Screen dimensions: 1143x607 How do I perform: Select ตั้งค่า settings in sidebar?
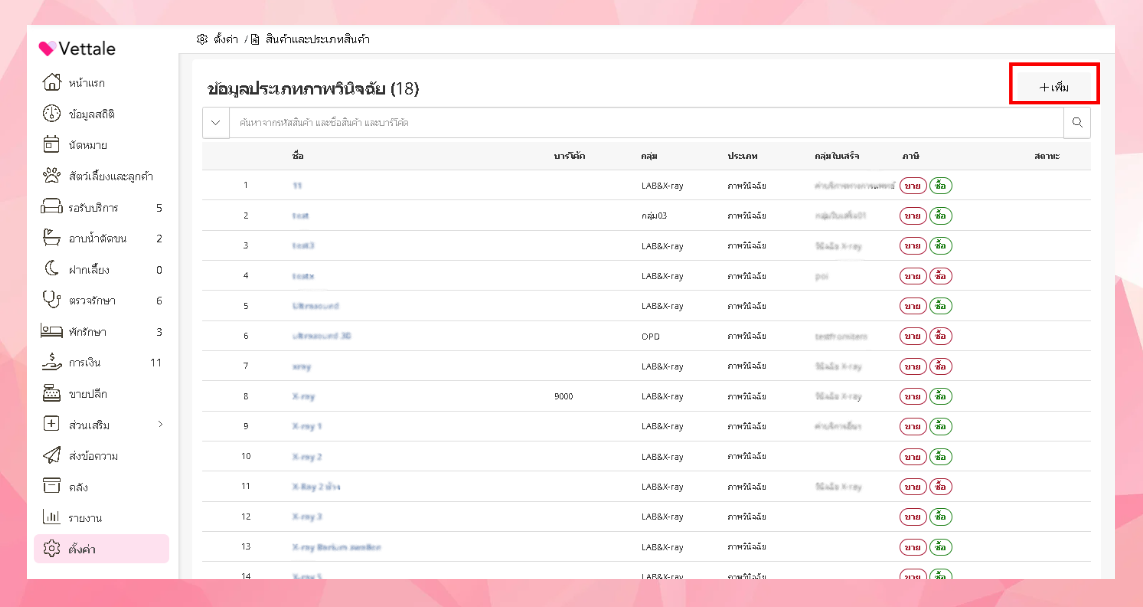click(101, 549)
